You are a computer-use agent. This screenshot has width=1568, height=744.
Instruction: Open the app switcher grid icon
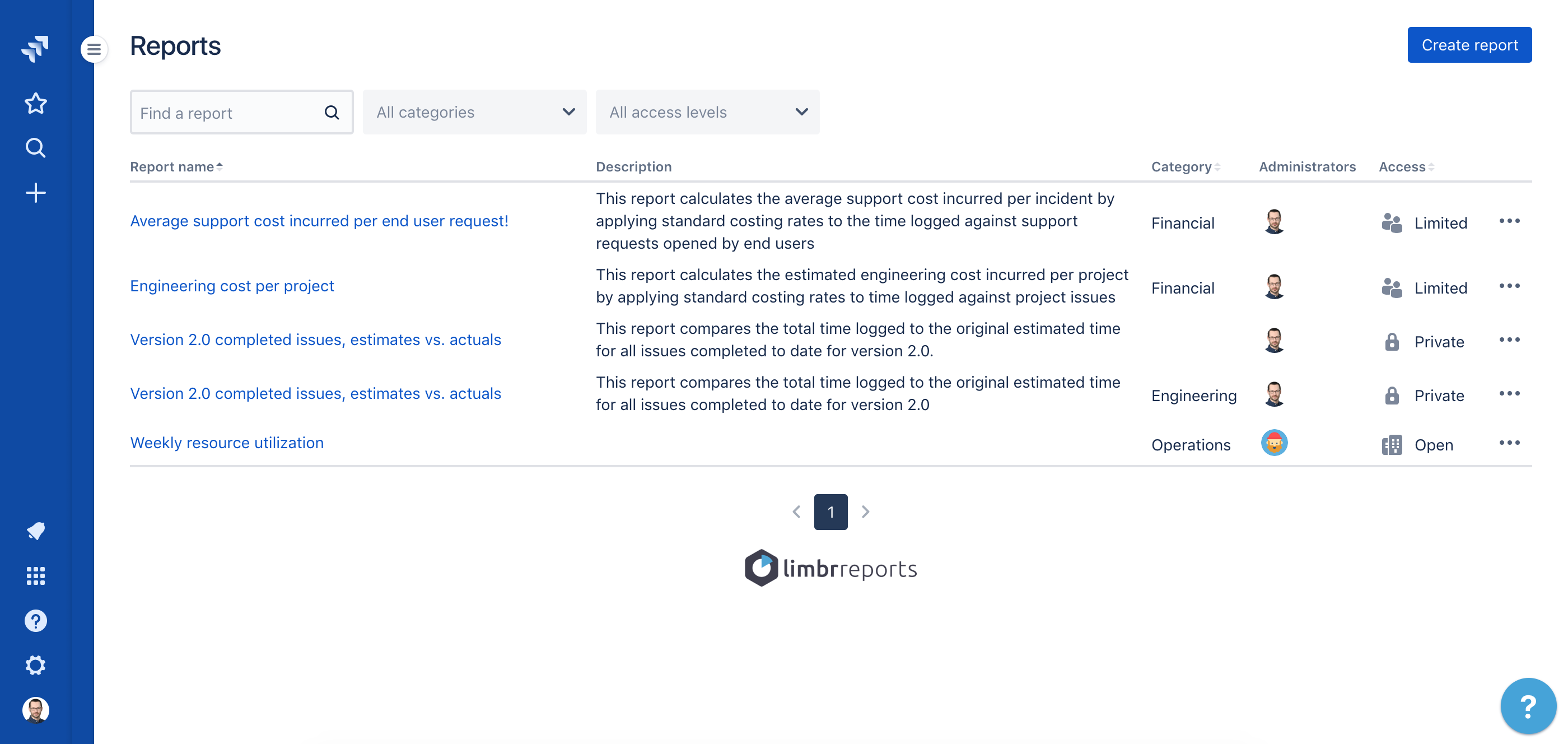[x=35, y=575]
